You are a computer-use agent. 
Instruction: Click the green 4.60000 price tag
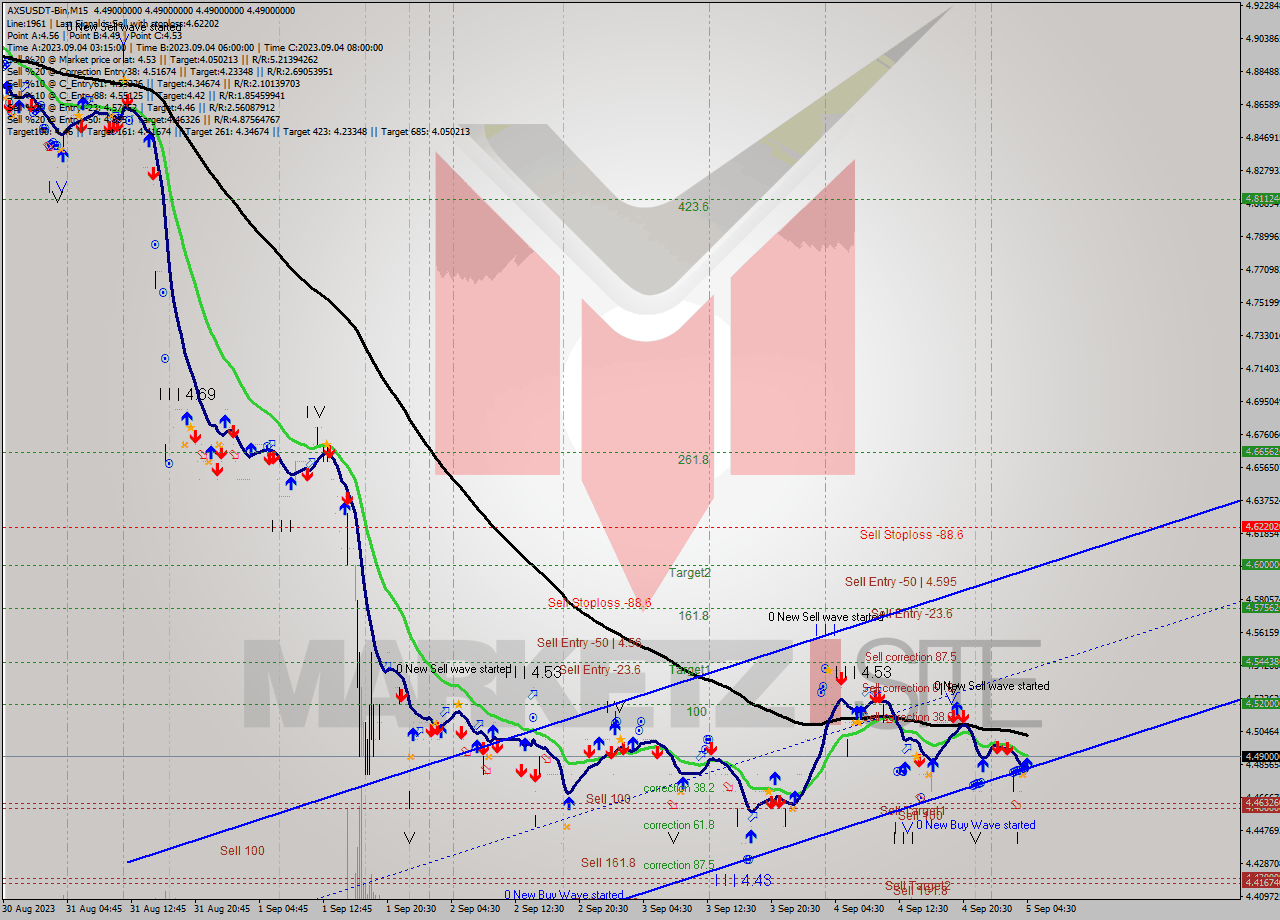tap(1260, 565)
